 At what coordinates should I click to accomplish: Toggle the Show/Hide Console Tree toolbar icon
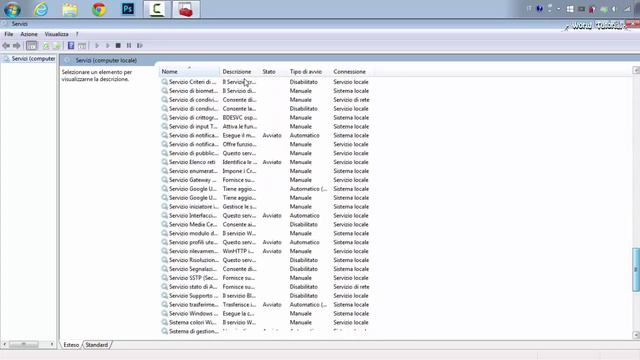tap(31, 46)
